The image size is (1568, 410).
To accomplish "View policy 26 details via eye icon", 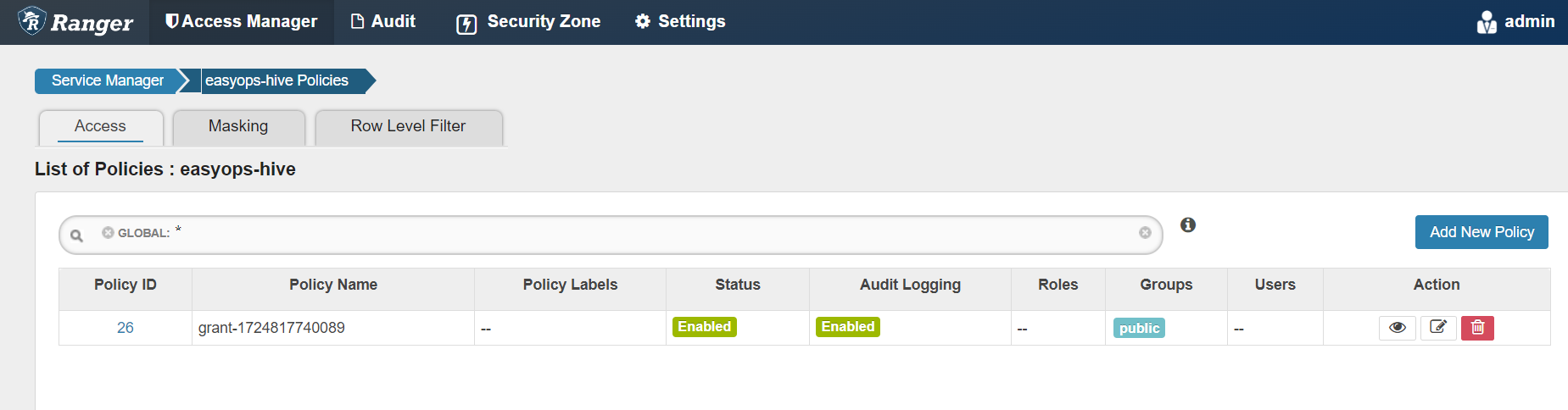I will tap(1398, 328).
